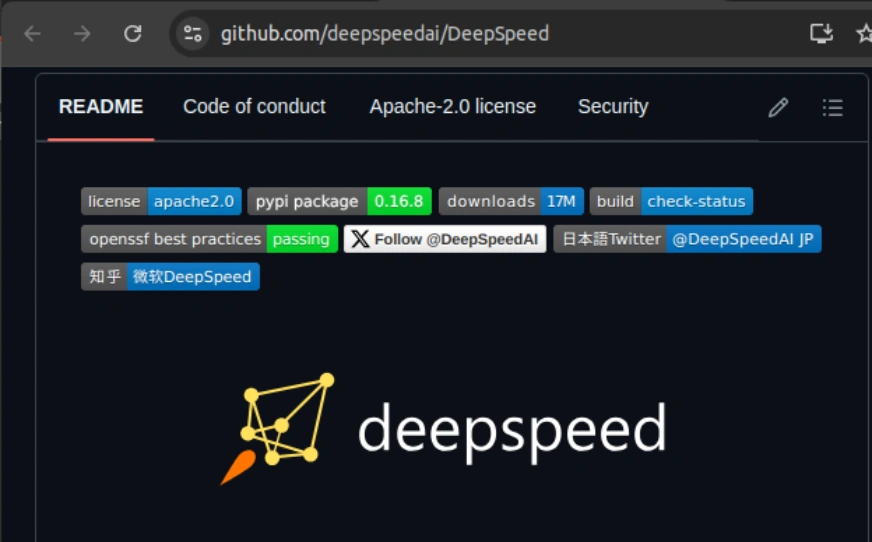This screenshot has height=542, width=872.
Task: Click openssf best practices passing badge
Action: [x=209, y=239]
